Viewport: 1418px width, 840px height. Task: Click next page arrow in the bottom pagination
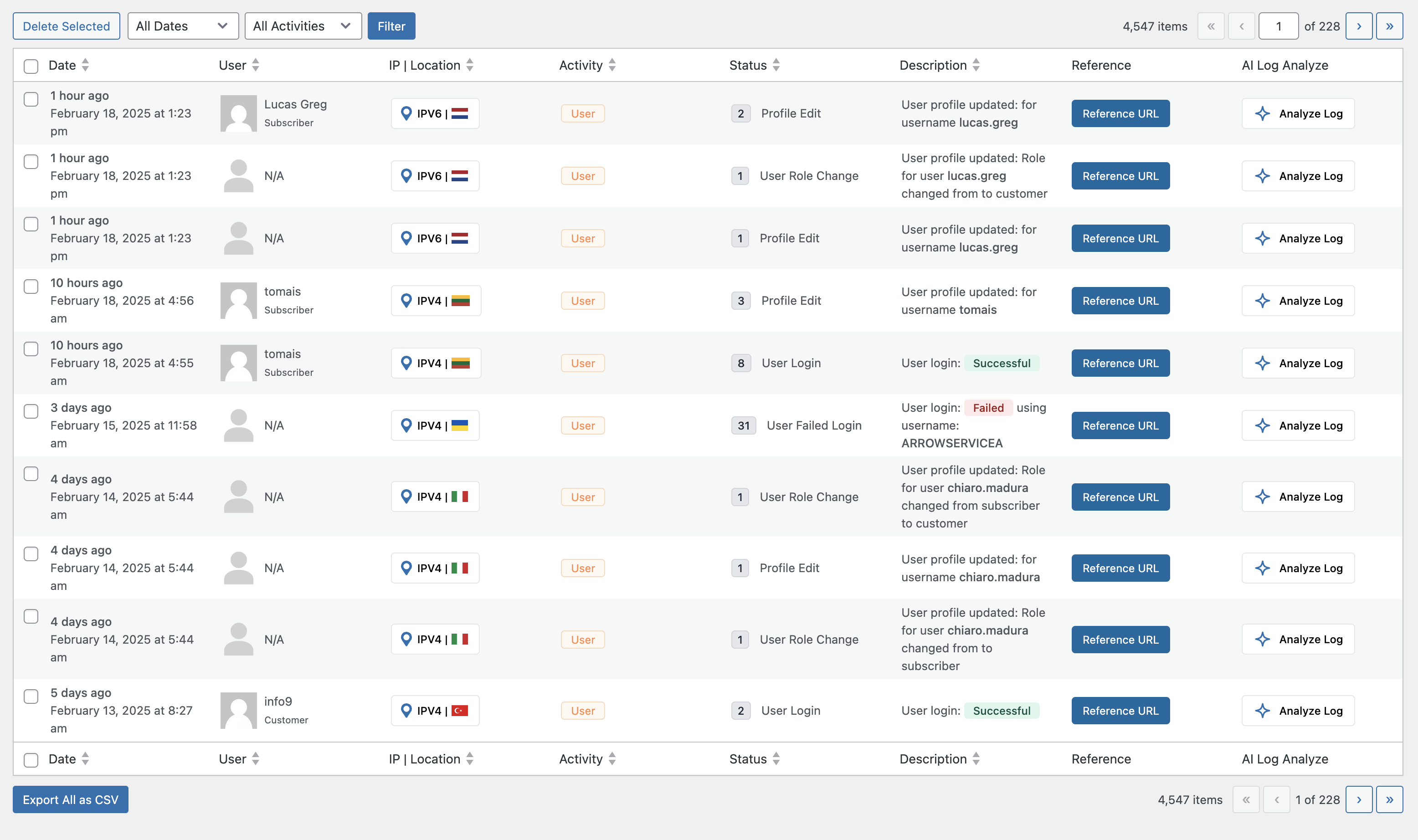pos(1359,799)
